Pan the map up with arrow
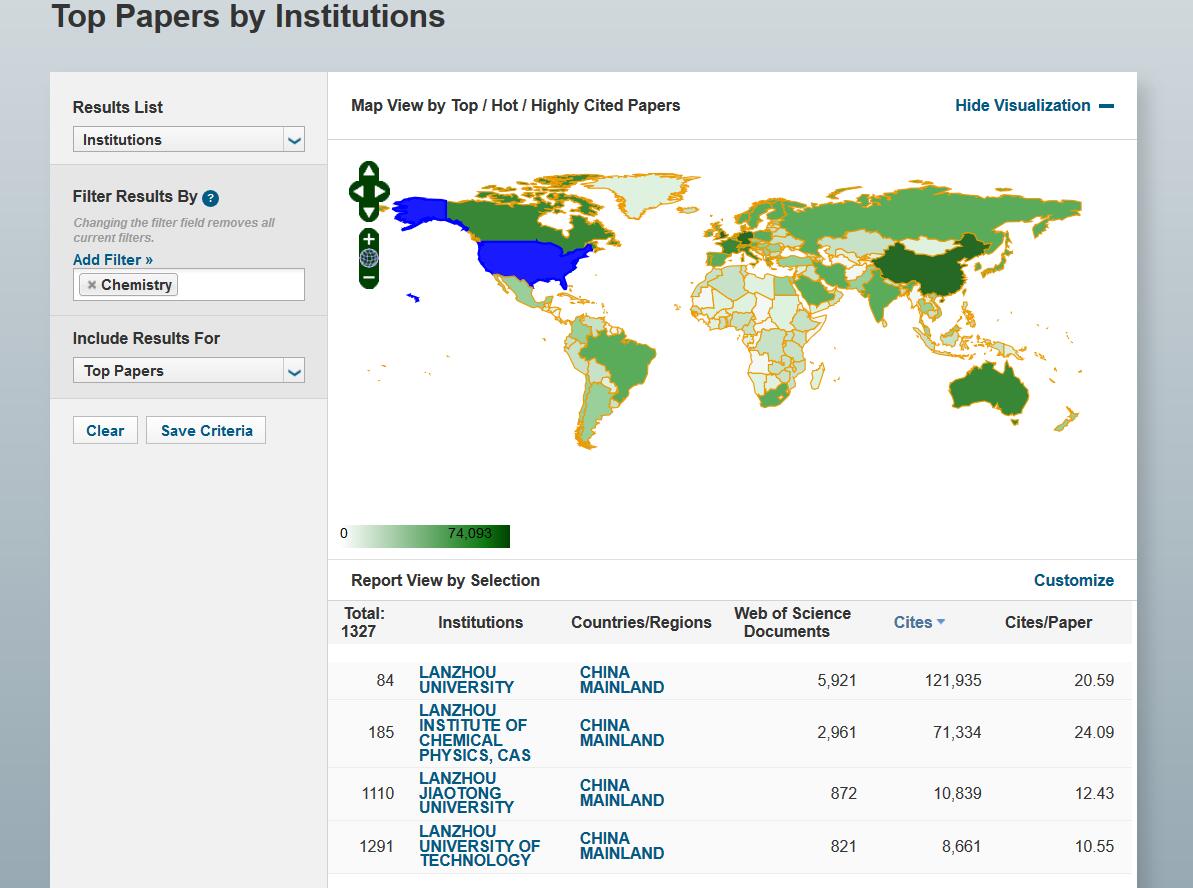 pyautogui.click(x=369, y=170)
